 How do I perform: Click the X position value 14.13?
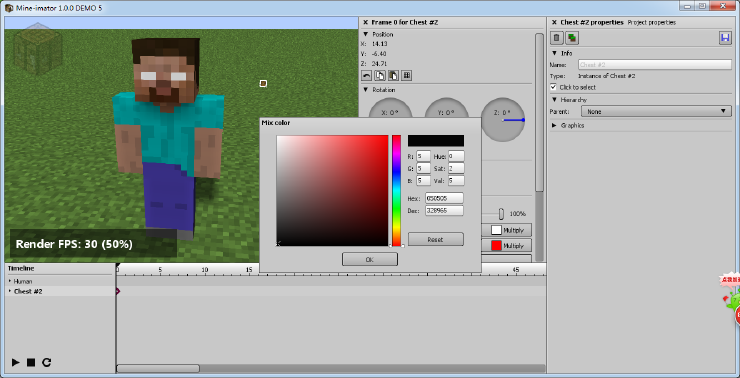[x=379, y=44]
